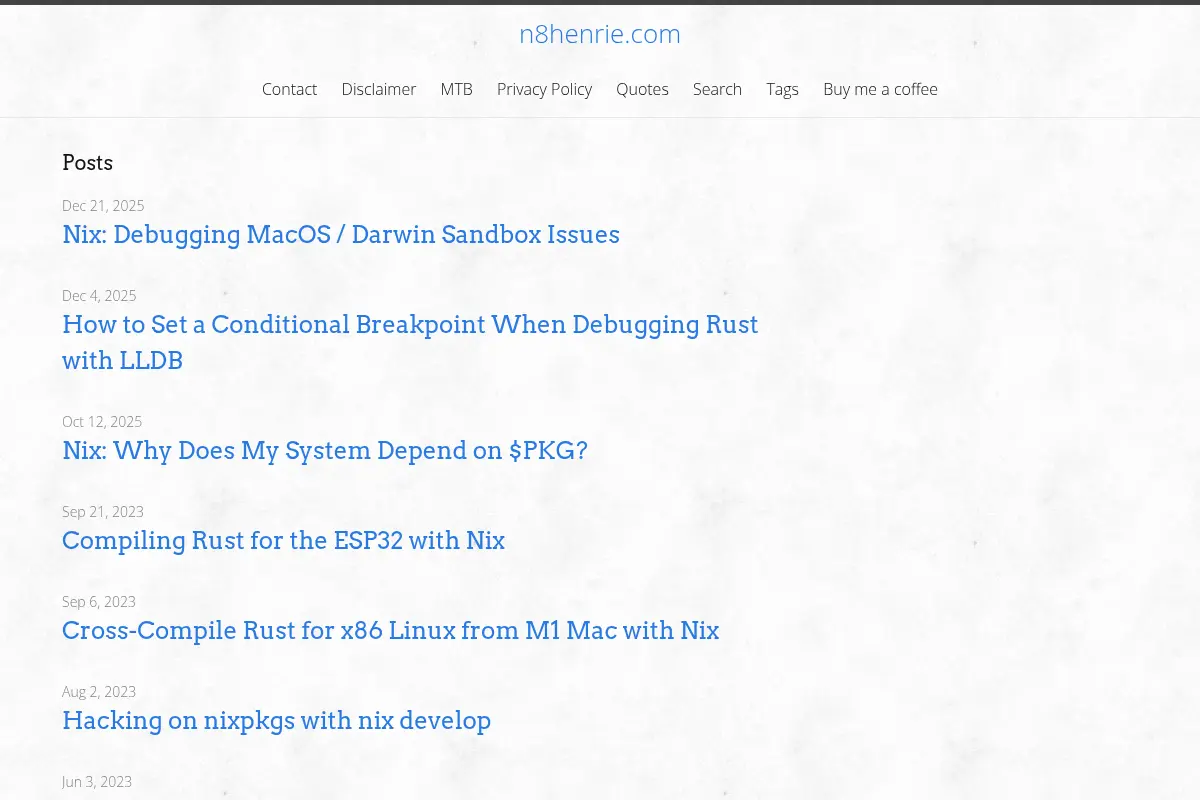The height and width of the screenshot is (800, 1200).
Task: Open Cross-Compile Rust for x86 Linux post
Action: [391, 631]
